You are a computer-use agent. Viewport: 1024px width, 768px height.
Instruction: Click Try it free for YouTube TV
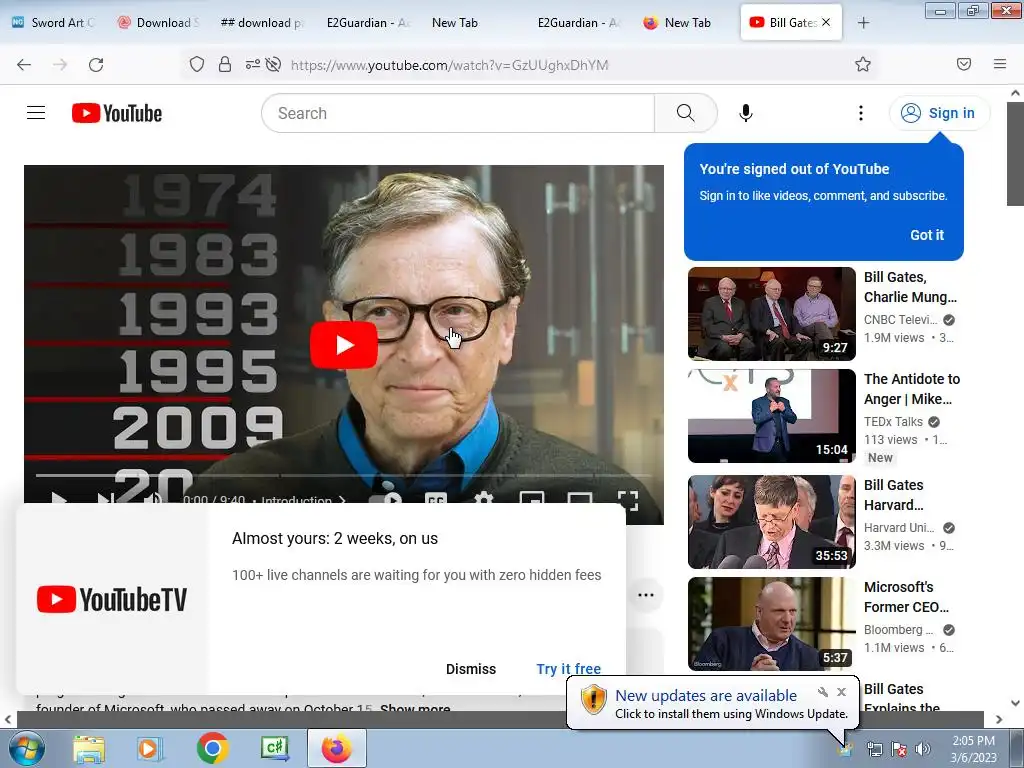(569, 669)
